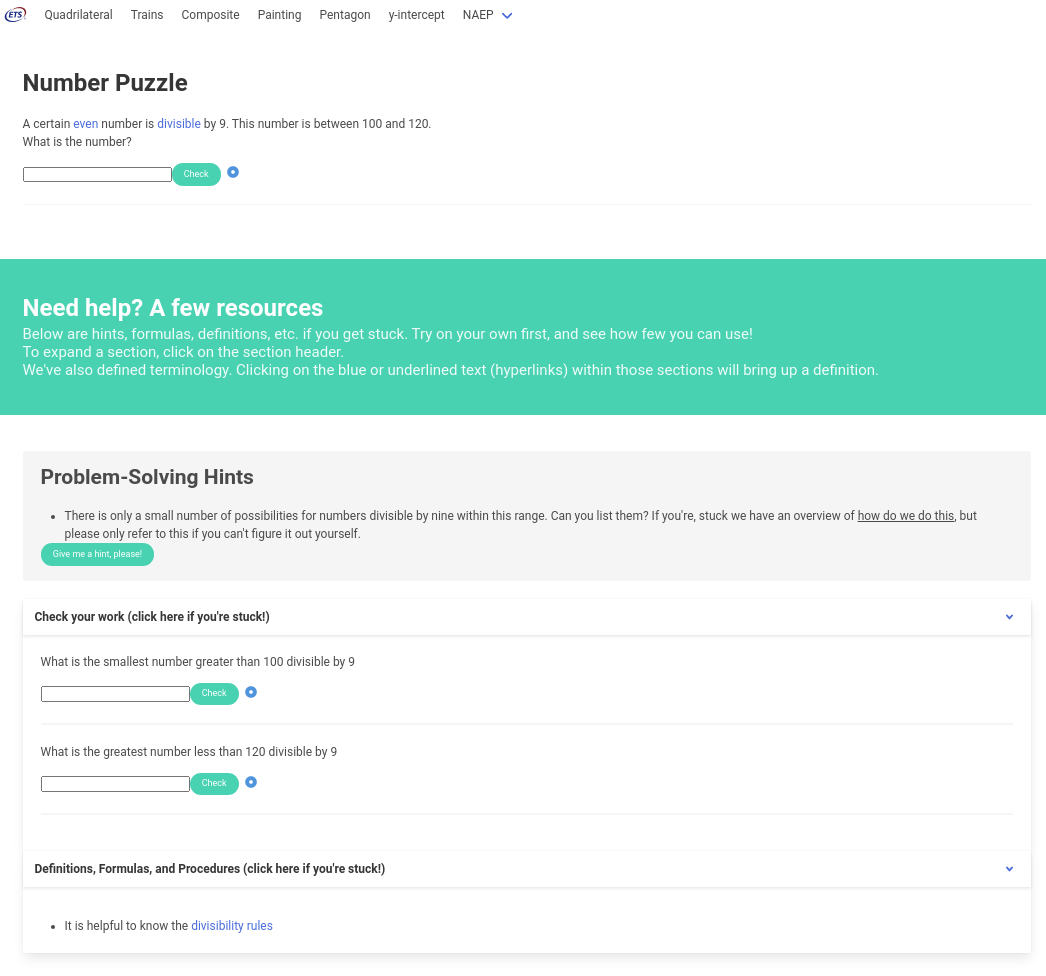Screen dimensions: 1046x976
Task: Click the ETS logo icon
Action: [x=15, y=15]
